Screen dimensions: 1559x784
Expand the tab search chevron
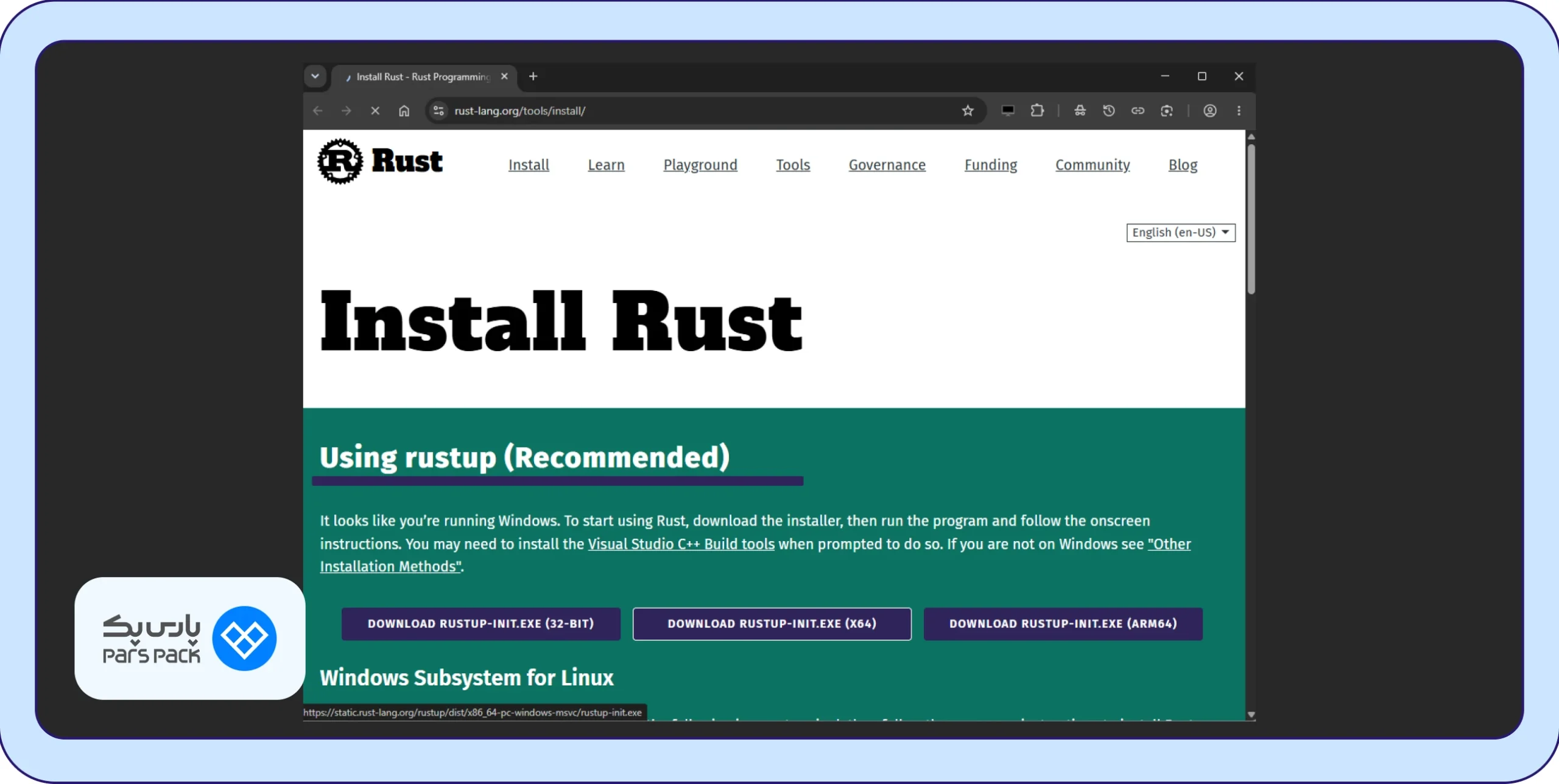pyautogui.click(x=315, y=77)
